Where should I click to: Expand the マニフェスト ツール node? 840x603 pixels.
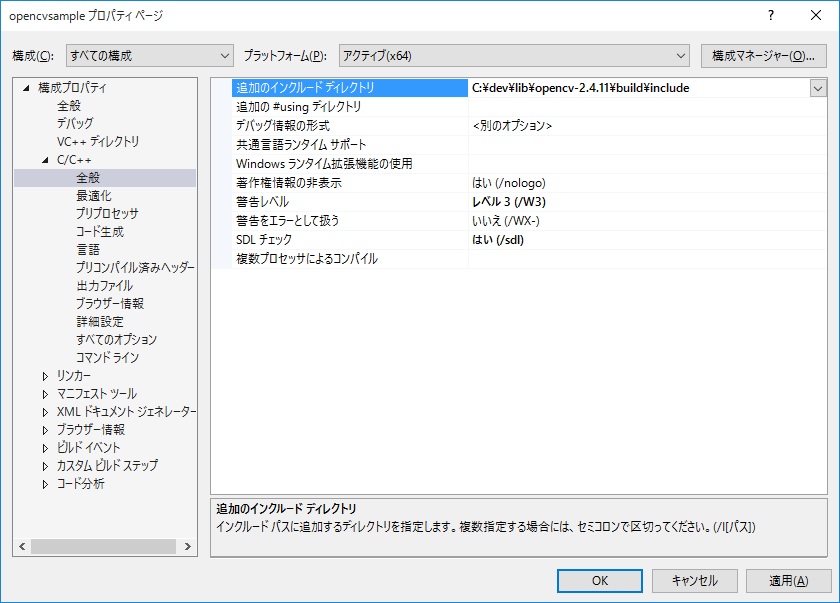tap(45, 394)
